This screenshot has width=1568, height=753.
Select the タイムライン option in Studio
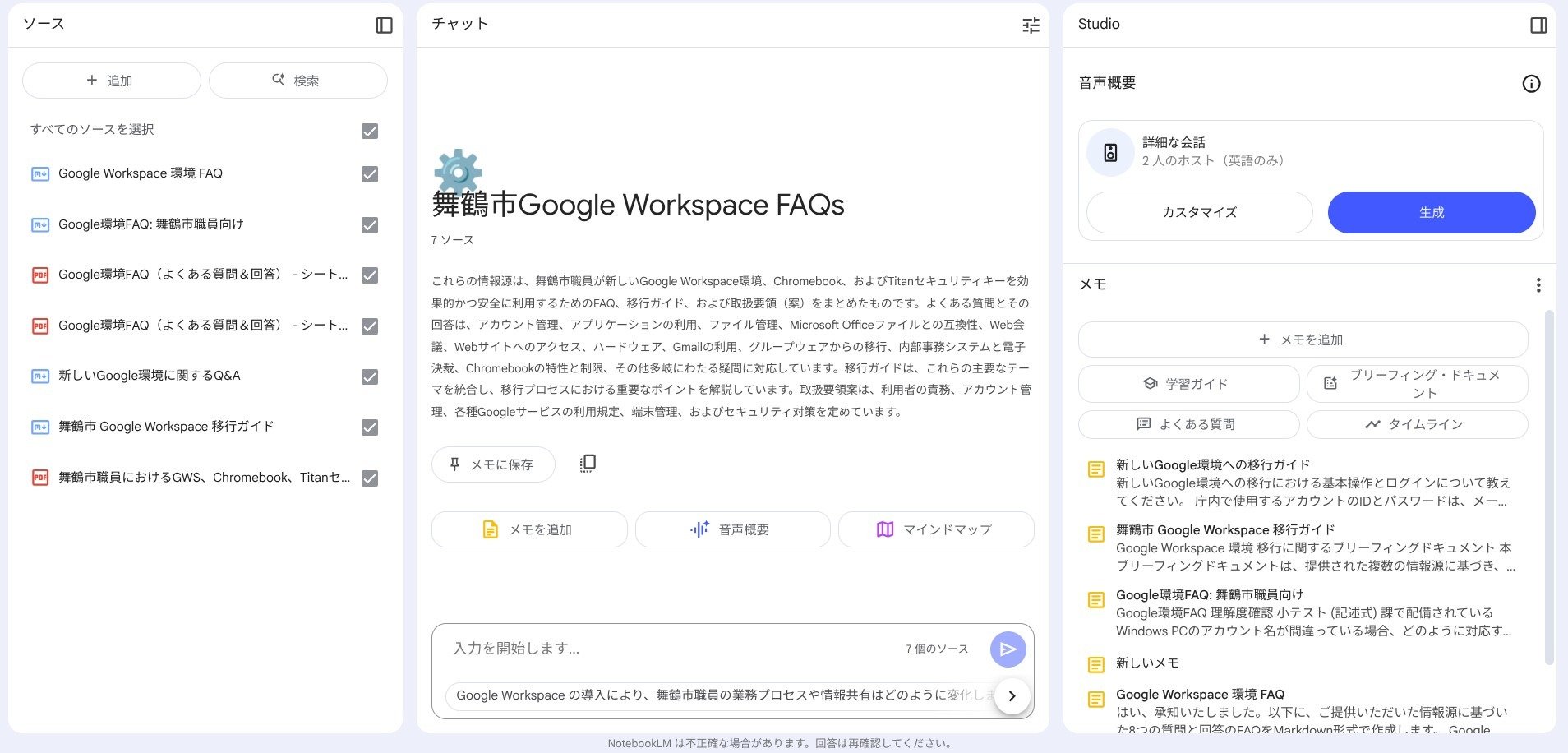pyautogui.click(x=1417, y=424)
